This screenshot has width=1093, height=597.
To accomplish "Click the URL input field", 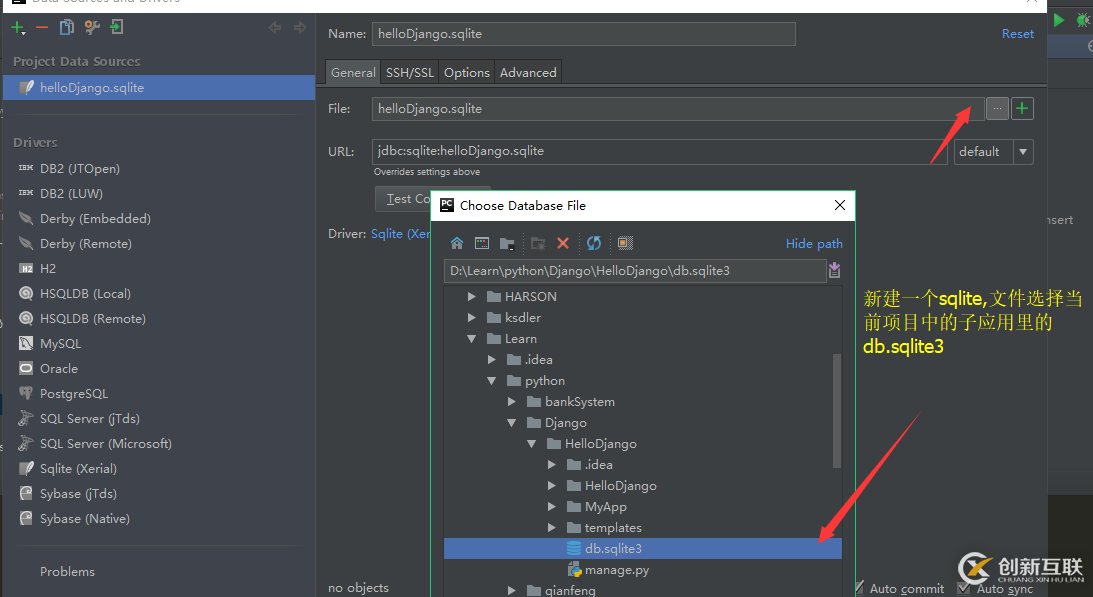I will click(x=659, y=151).
